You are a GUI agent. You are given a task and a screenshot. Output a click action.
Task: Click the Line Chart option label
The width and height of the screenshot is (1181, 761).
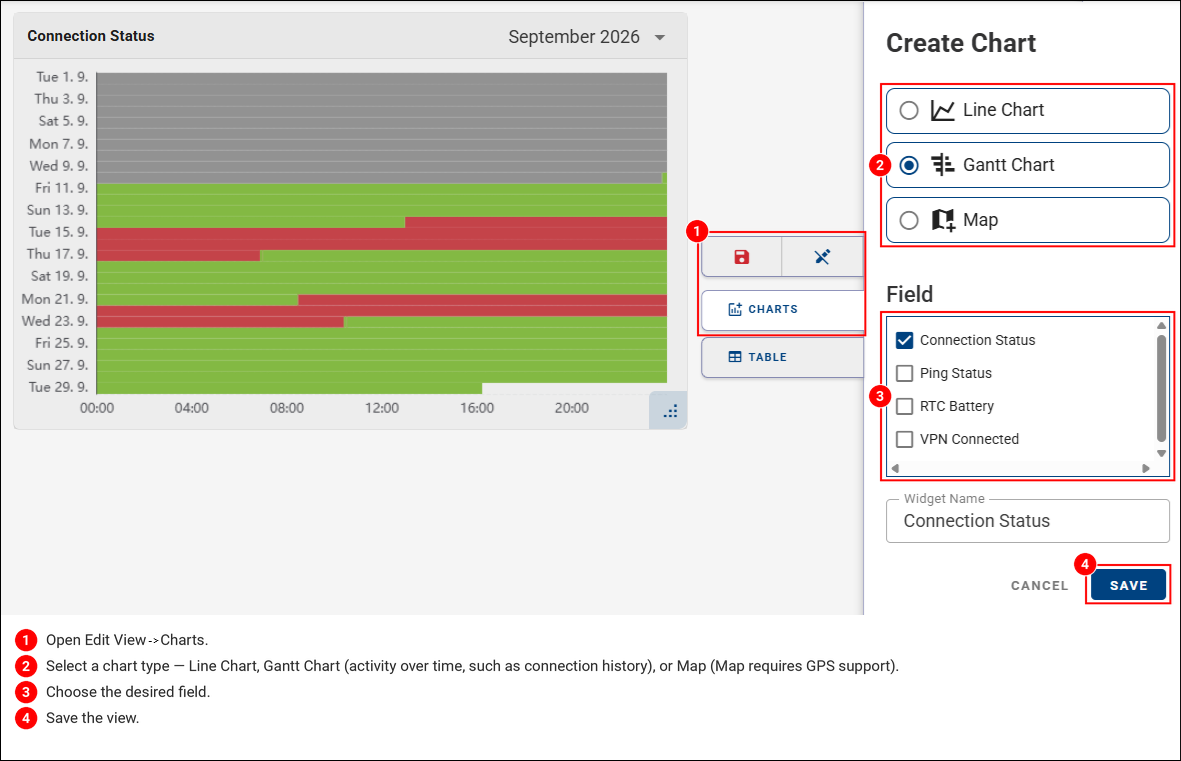tap(1003, 110)
